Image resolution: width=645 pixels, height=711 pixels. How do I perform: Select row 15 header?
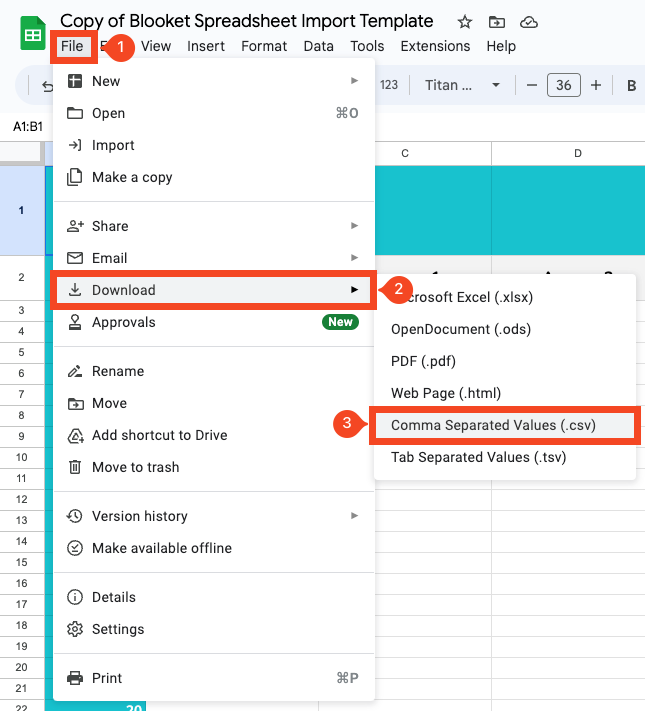point(21,562)
